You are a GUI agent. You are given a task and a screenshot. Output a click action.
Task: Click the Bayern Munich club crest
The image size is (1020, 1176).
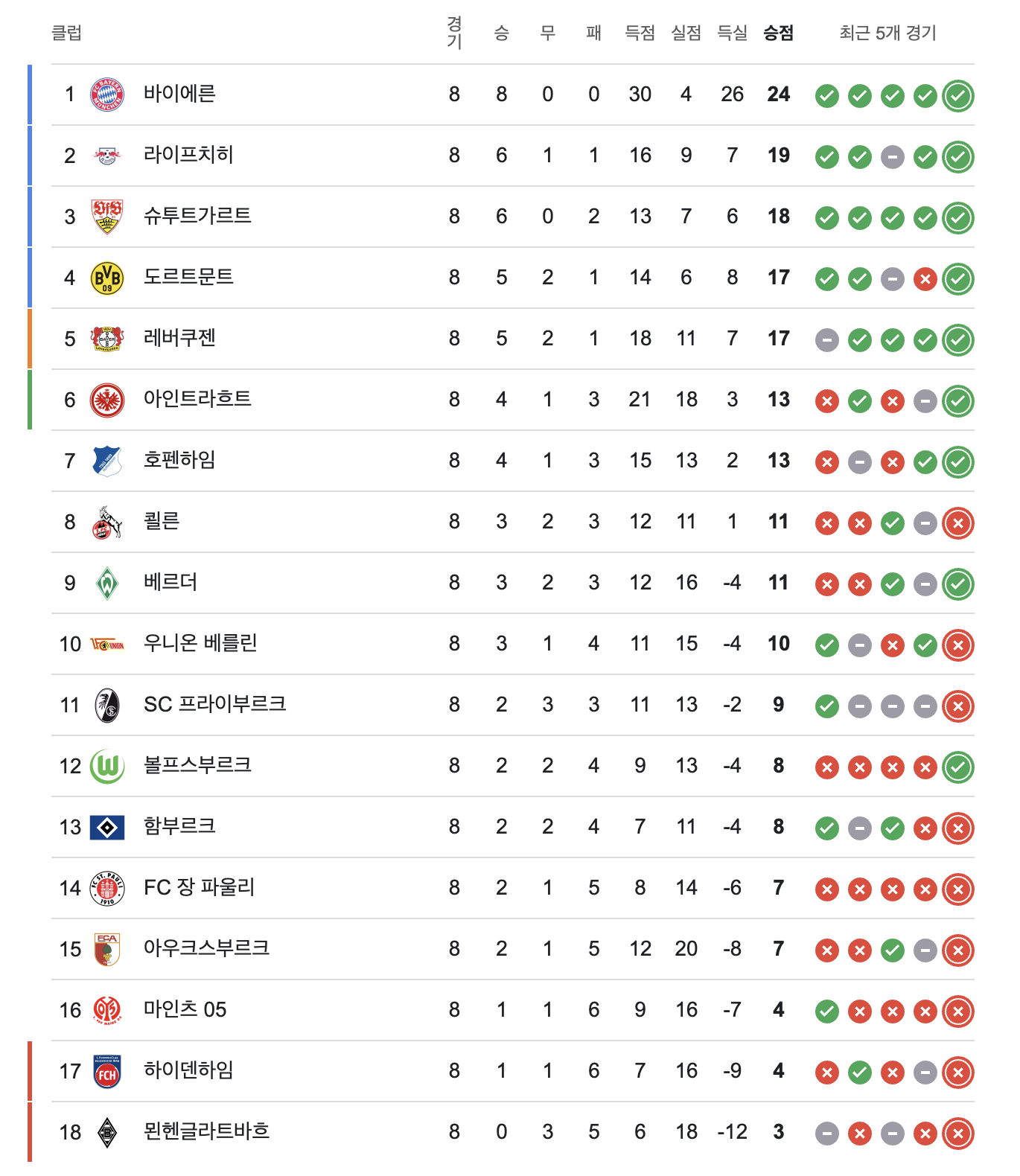pos(107,95)
